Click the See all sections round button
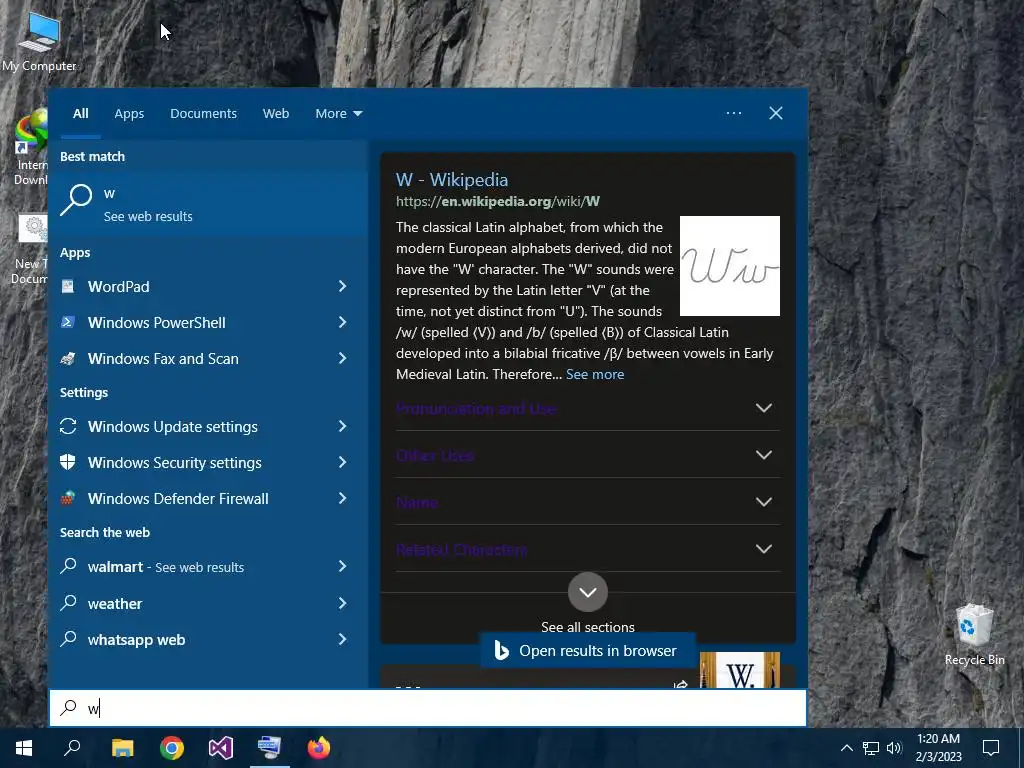Viewport: 1024px width, 768px height. pyautogui.click(x=588, y=592)
